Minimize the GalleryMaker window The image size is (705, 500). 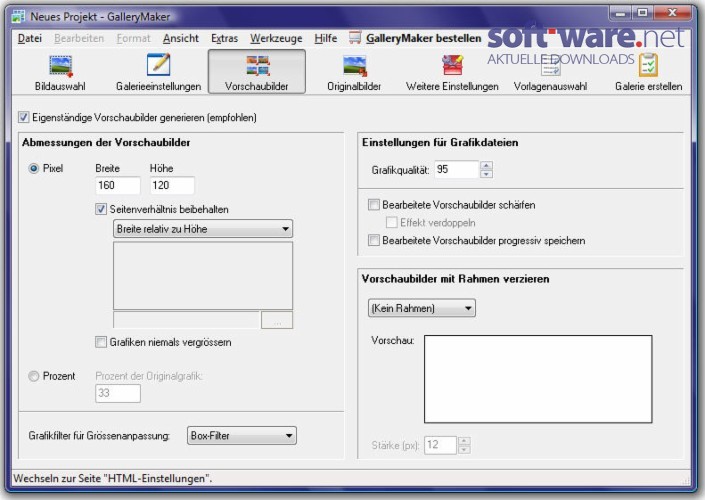pyautogui.click(x=620, y=13)
